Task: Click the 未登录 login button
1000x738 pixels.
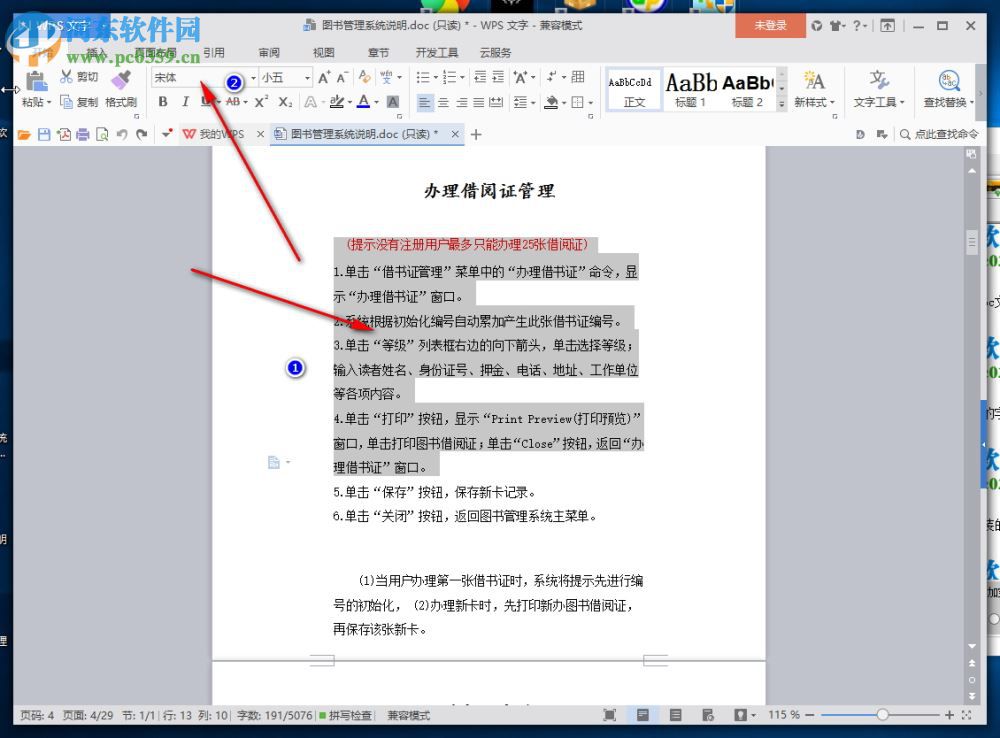Action: [x=770, y=26]
